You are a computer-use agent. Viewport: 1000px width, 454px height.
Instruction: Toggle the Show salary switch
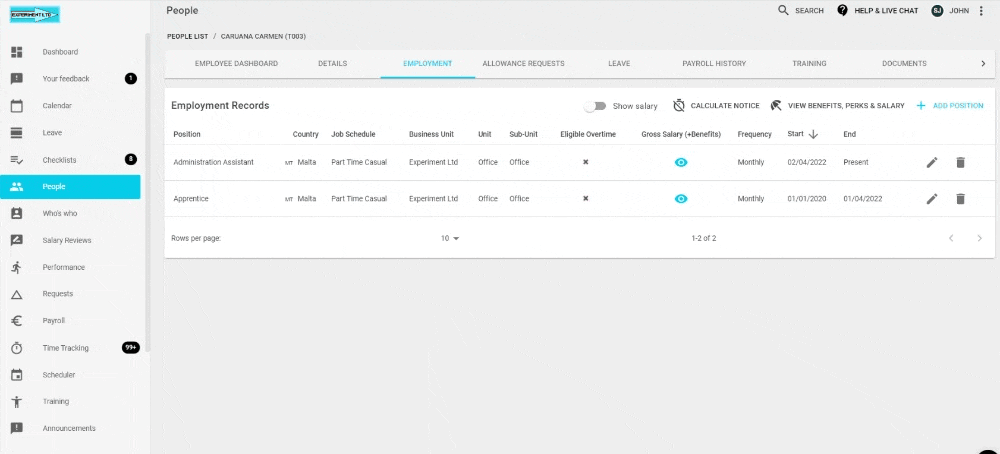point(594,106)
